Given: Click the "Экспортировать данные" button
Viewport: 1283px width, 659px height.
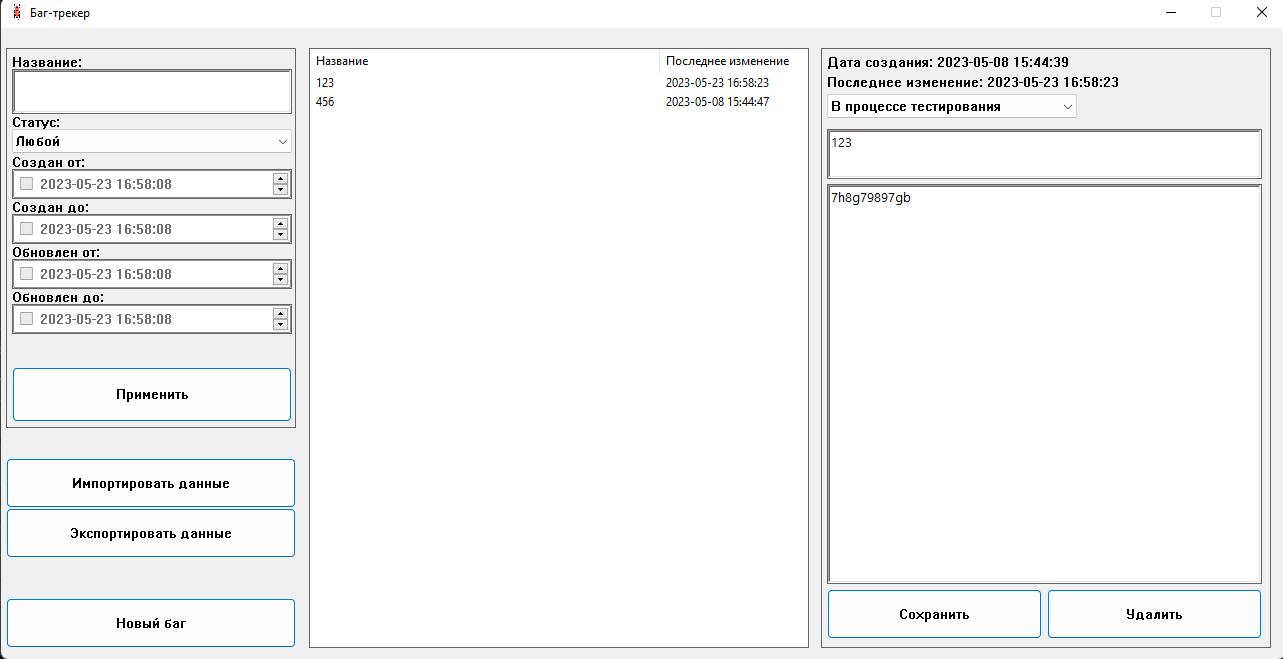Looking at the screenshot, I should click(x=151, y=533).
